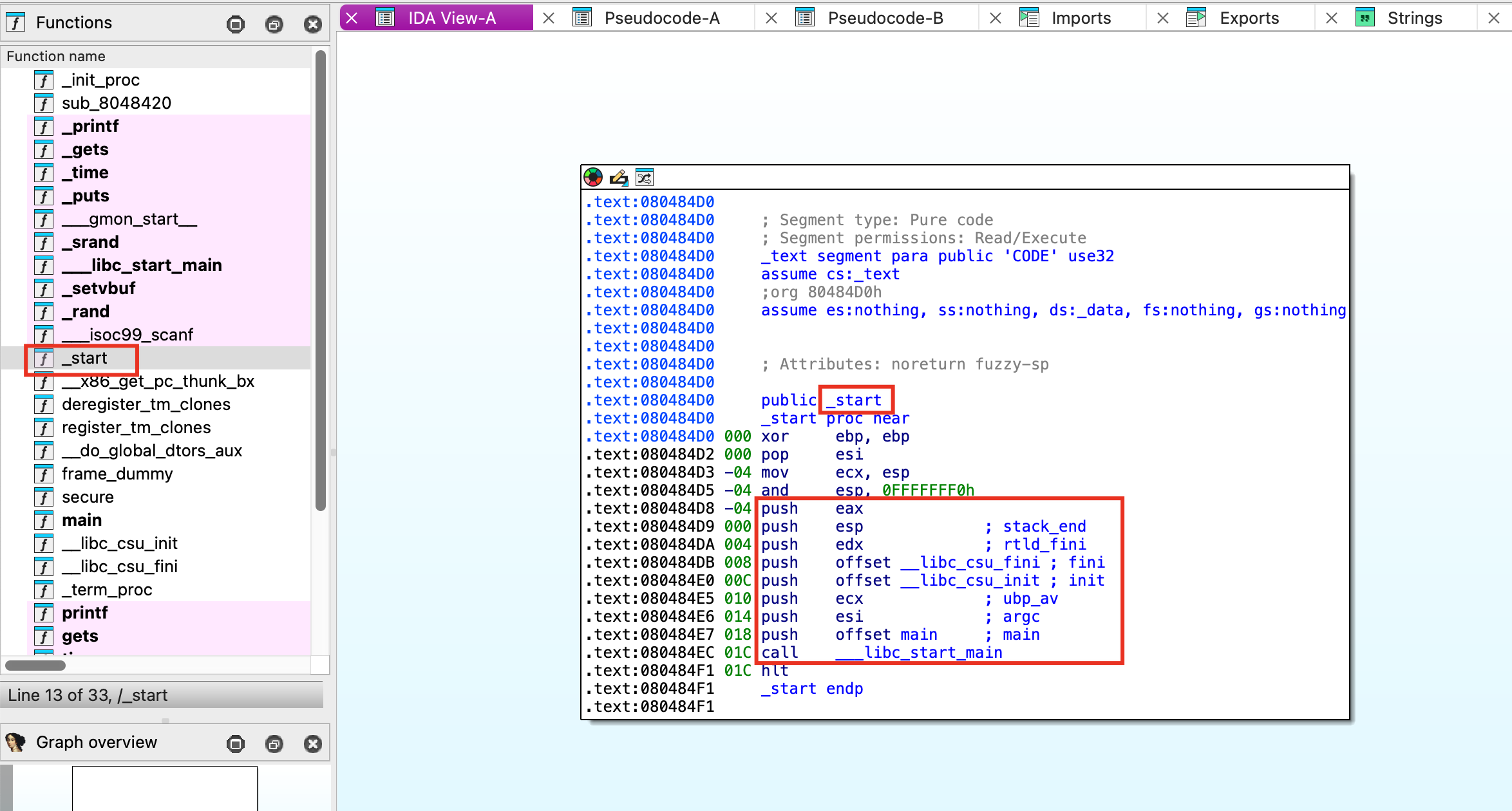This screenshot has width=1512, height=811.
Task: Undock the Graph overview panel
Action: tap(274, 744)
